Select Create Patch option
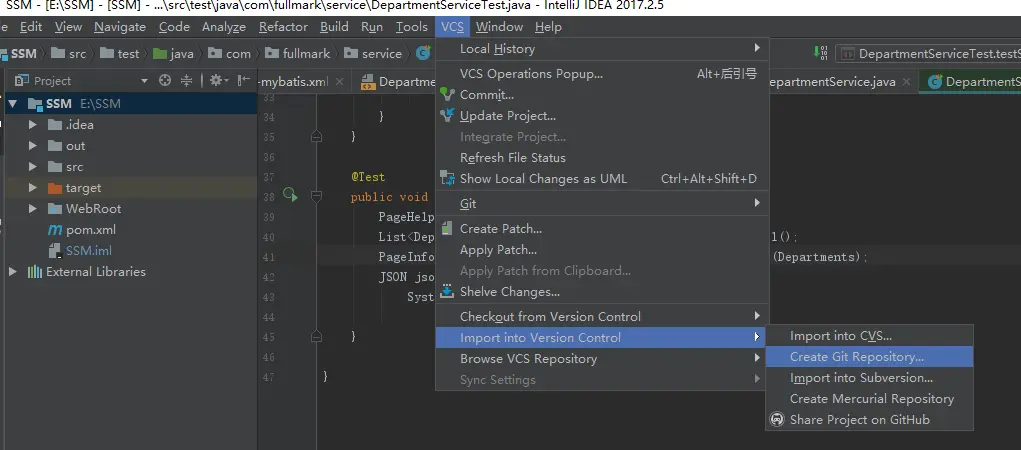Viewport: 1021px width, 450px height. (x=602, y=229)
